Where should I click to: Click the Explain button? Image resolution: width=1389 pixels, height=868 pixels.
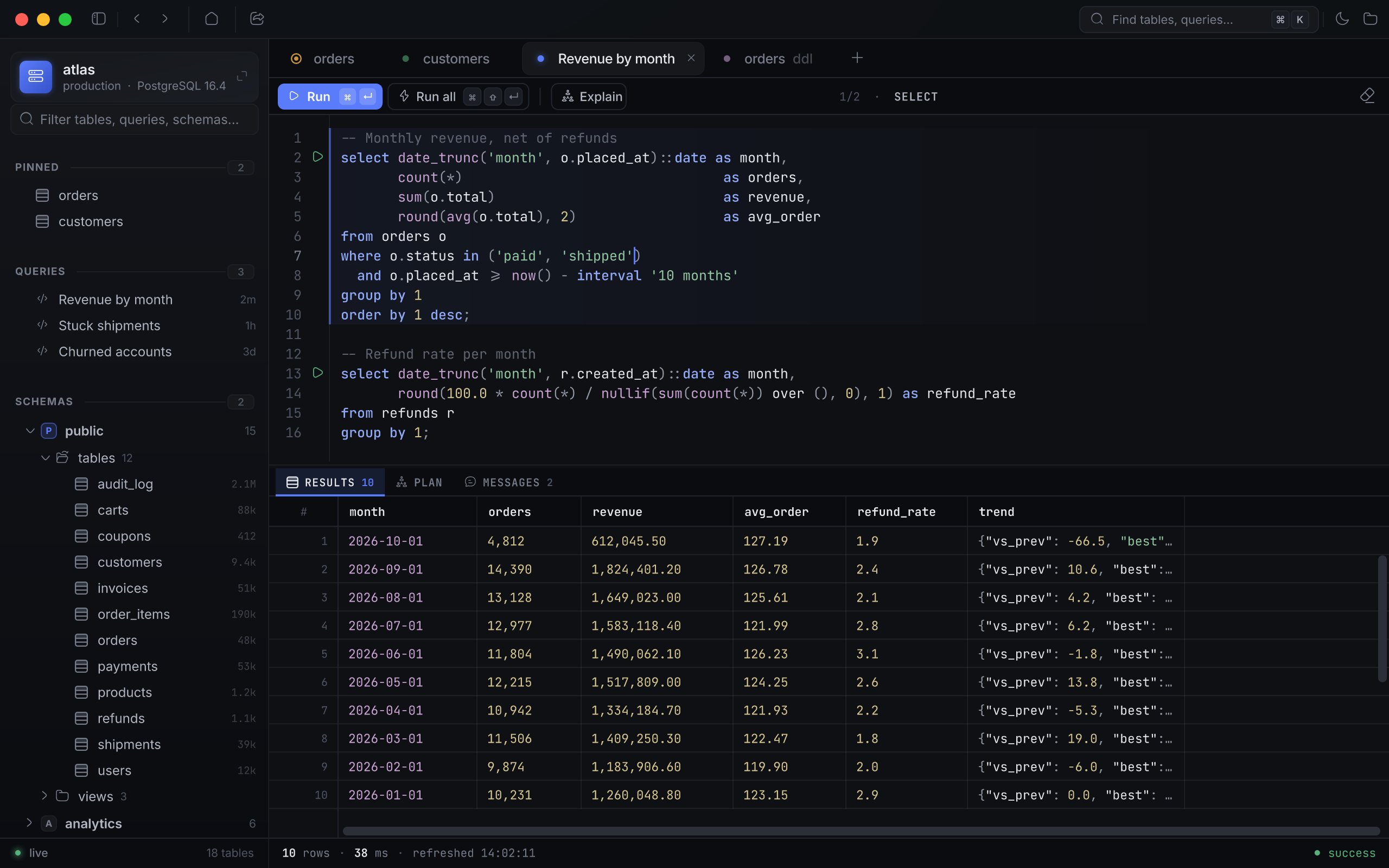tap(589, 97)
